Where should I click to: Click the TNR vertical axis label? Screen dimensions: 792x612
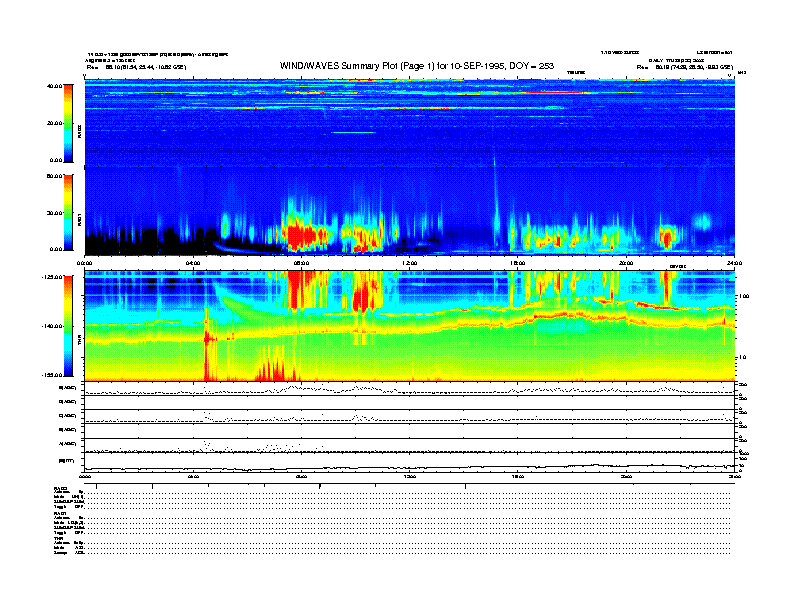coord(79,340)
